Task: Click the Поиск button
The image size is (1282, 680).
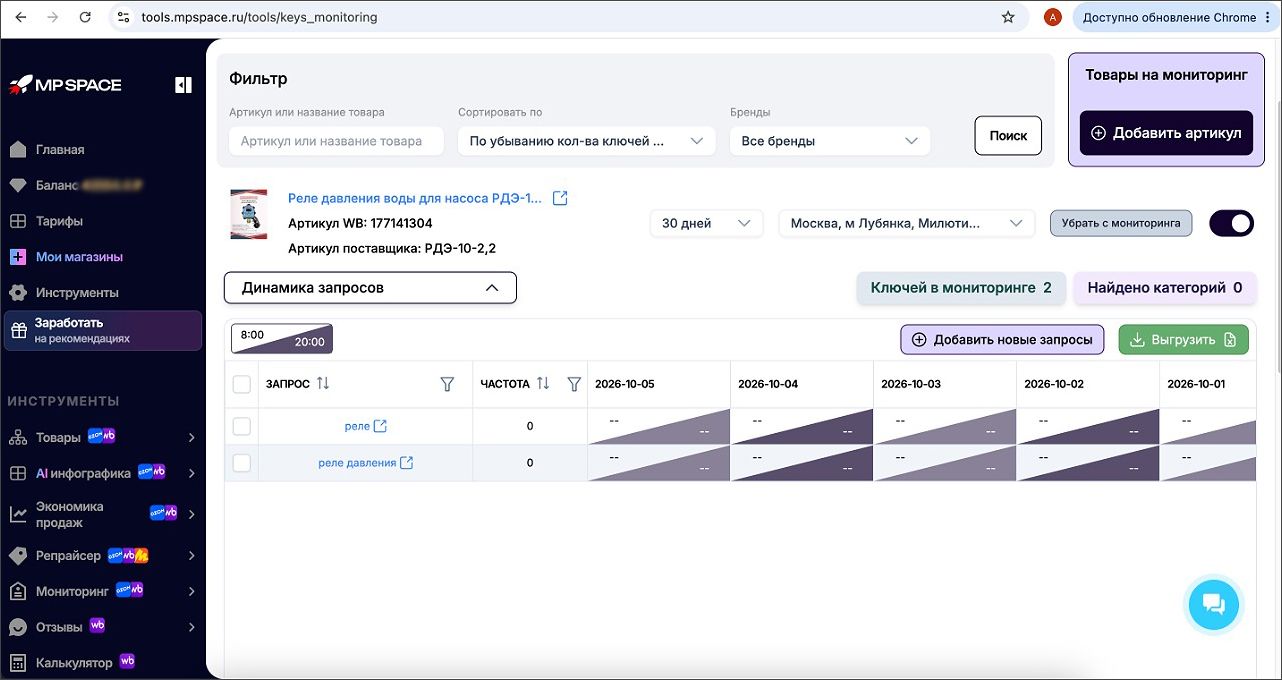Action: point(1008,136)
